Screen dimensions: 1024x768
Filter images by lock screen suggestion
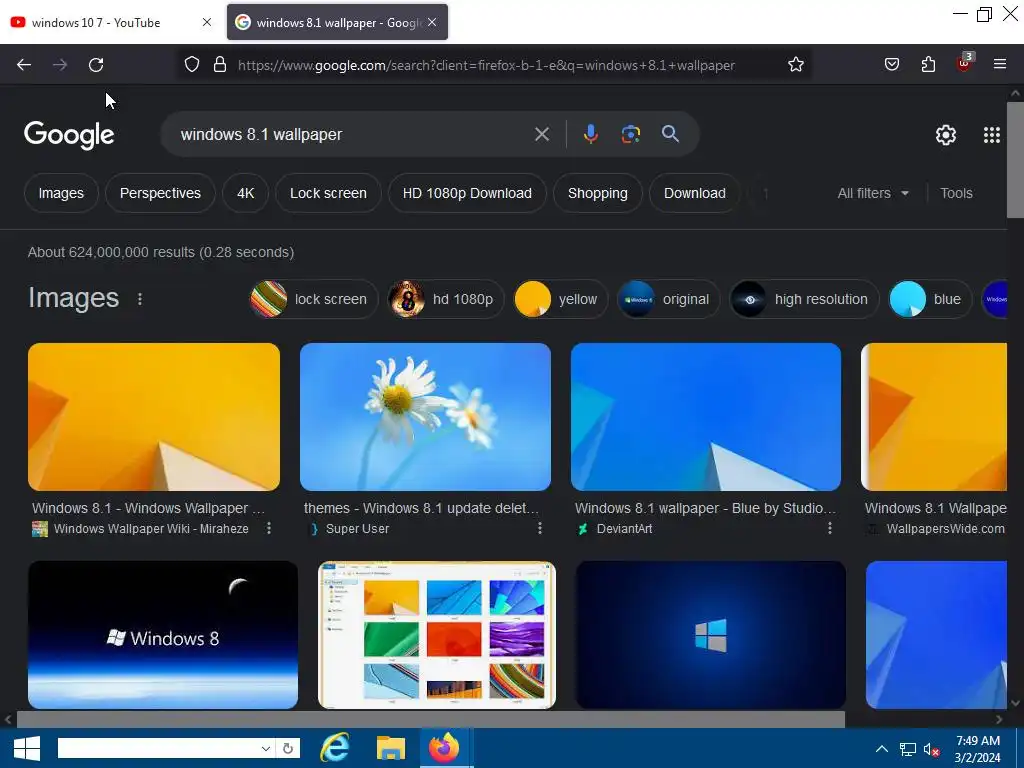coord(313,299)
